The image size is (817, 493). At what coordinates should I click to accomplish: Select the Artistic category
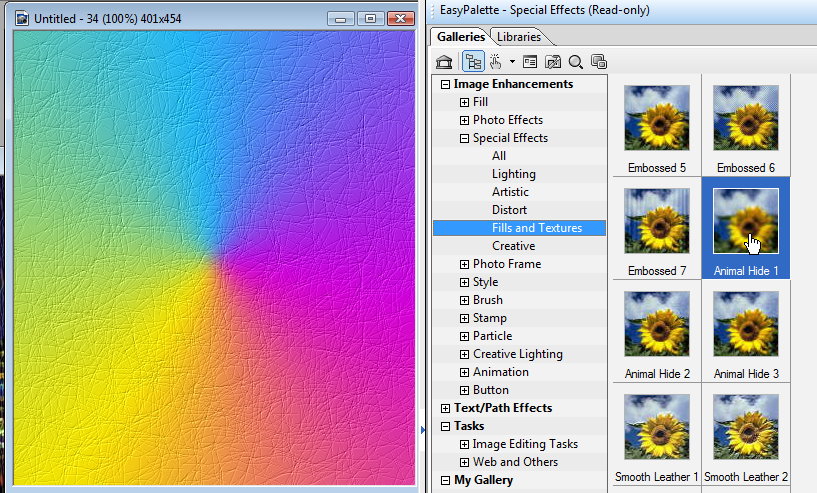click(x=510, y=192)
